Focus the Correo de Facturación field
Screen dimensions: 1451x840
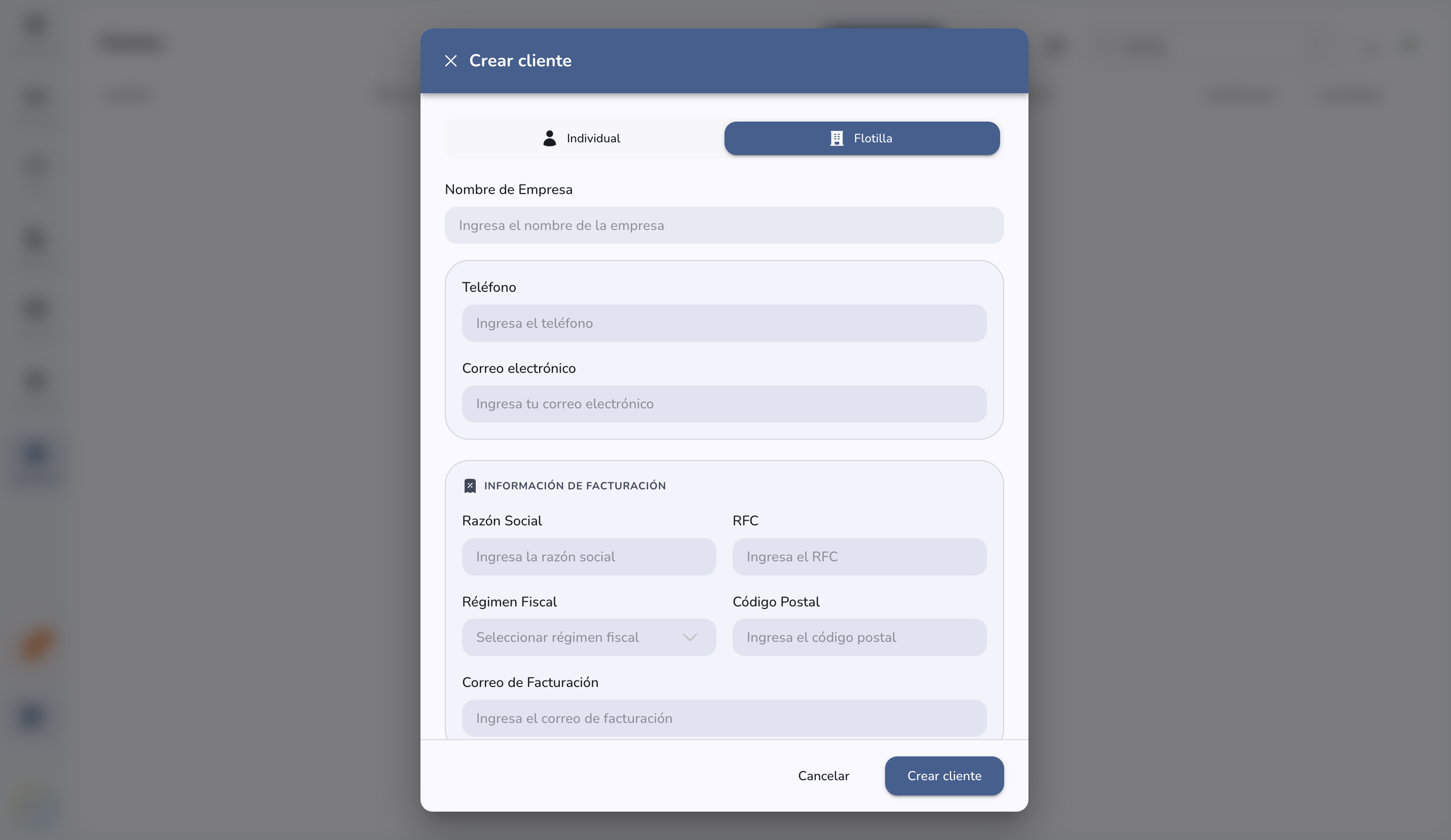[724, 718]
